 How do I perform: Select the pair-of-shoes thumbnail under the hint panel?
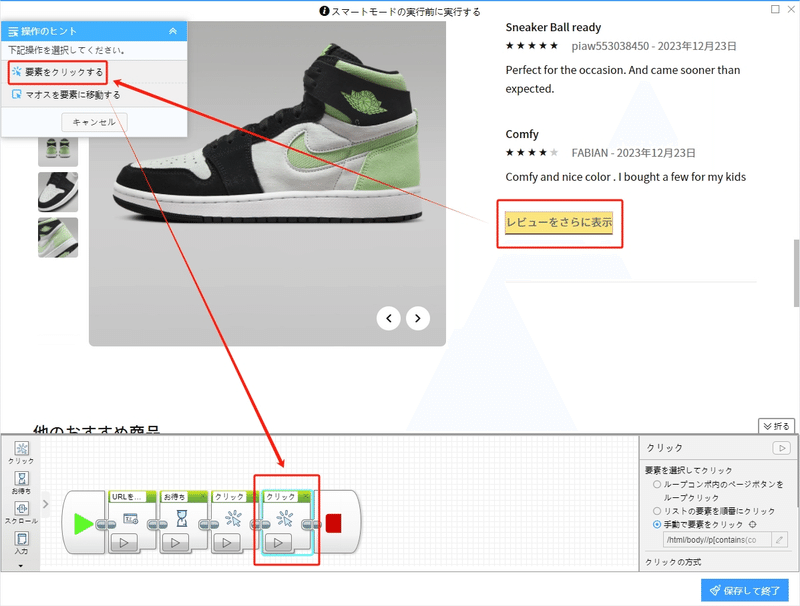tap(58, 152)
